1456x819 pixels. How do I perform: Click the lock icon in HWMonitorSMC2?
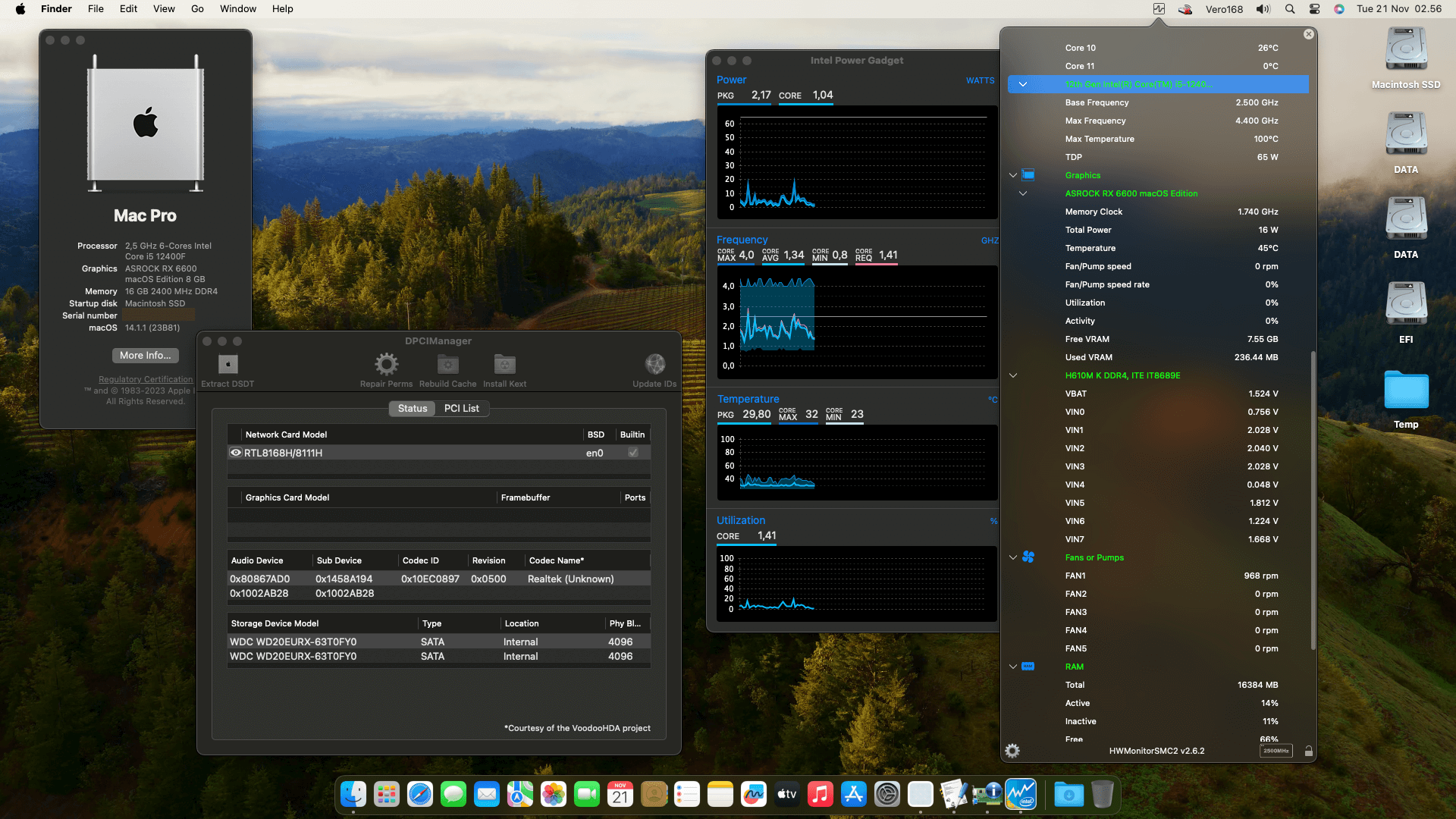pos(1309,752)
